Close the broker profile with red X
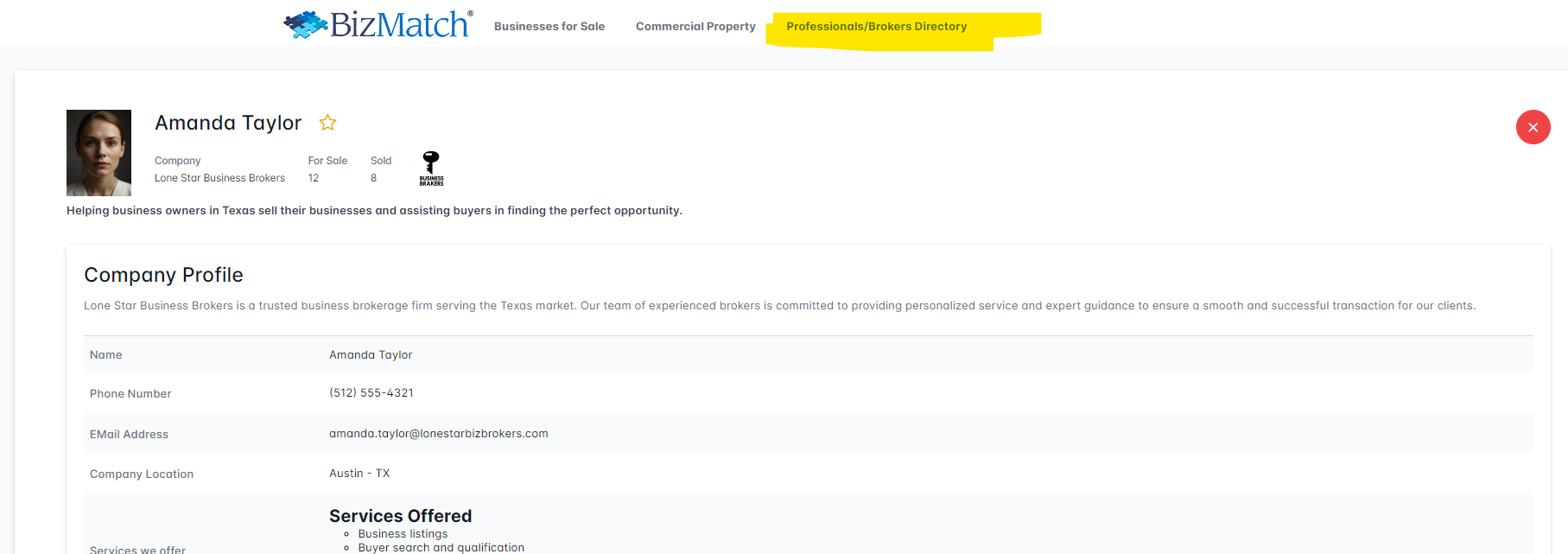This screenshot has width=1568, height=554. pyautogui.click(x=1533, y=127)
